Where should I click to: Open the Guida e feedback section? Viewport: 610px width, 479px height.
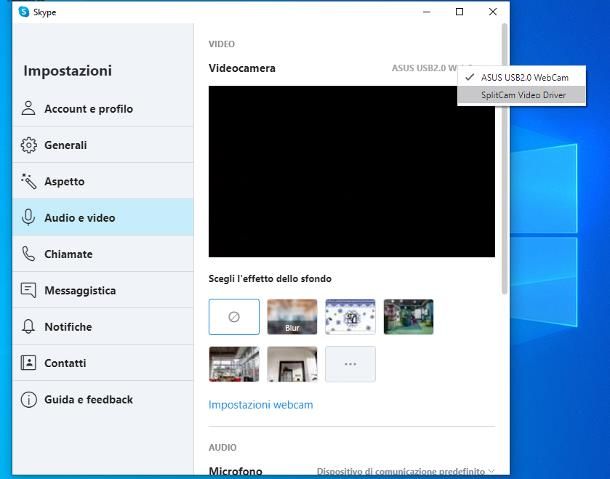click(103, 399)
